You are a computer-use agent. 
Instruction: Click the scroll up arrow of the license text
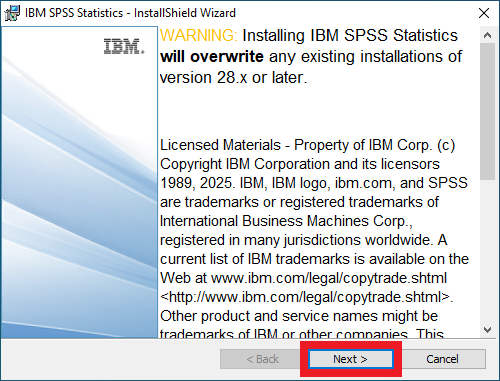coord(487,35)
